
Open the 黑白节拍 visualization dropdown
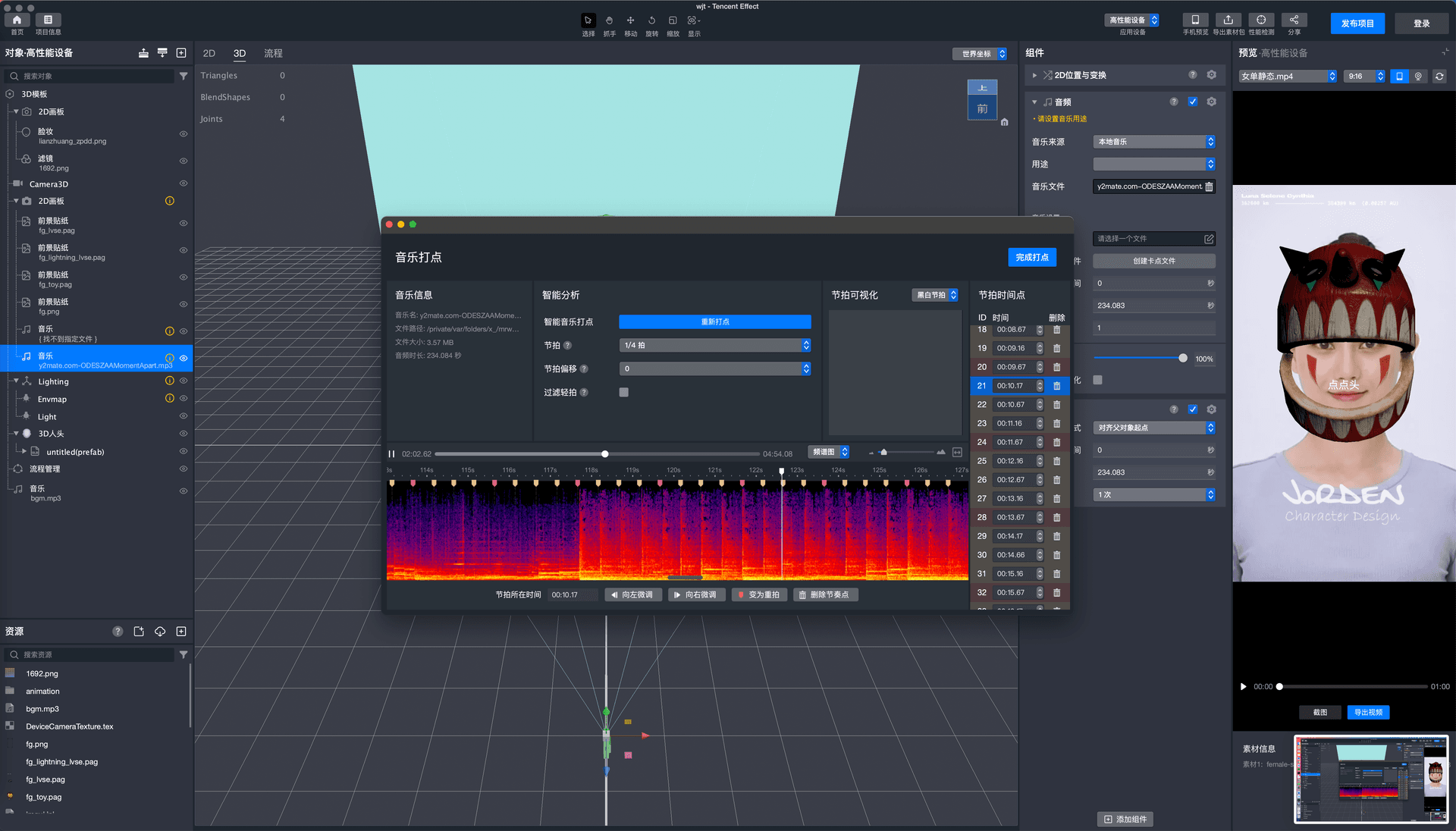(935, 295)
